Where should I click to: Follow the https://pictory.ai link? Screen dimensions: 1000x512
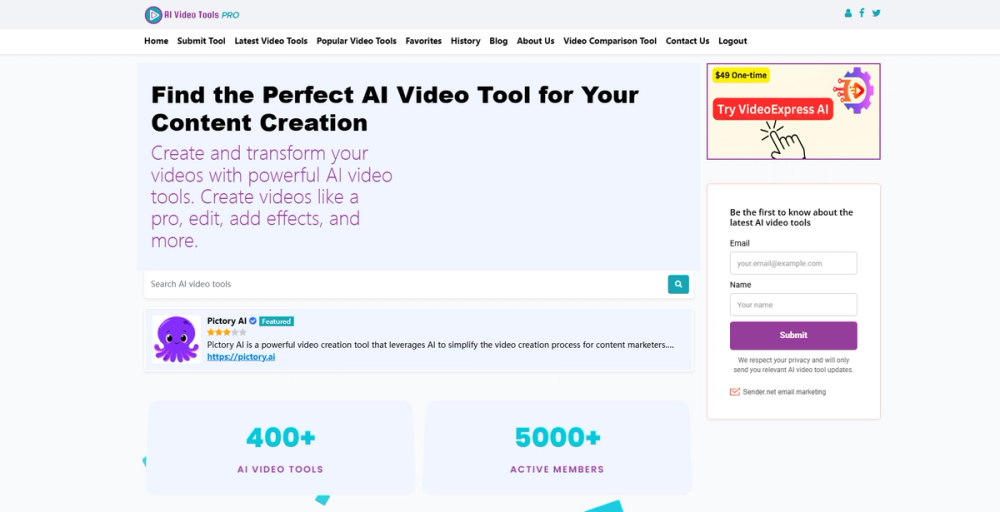[241, 357]
